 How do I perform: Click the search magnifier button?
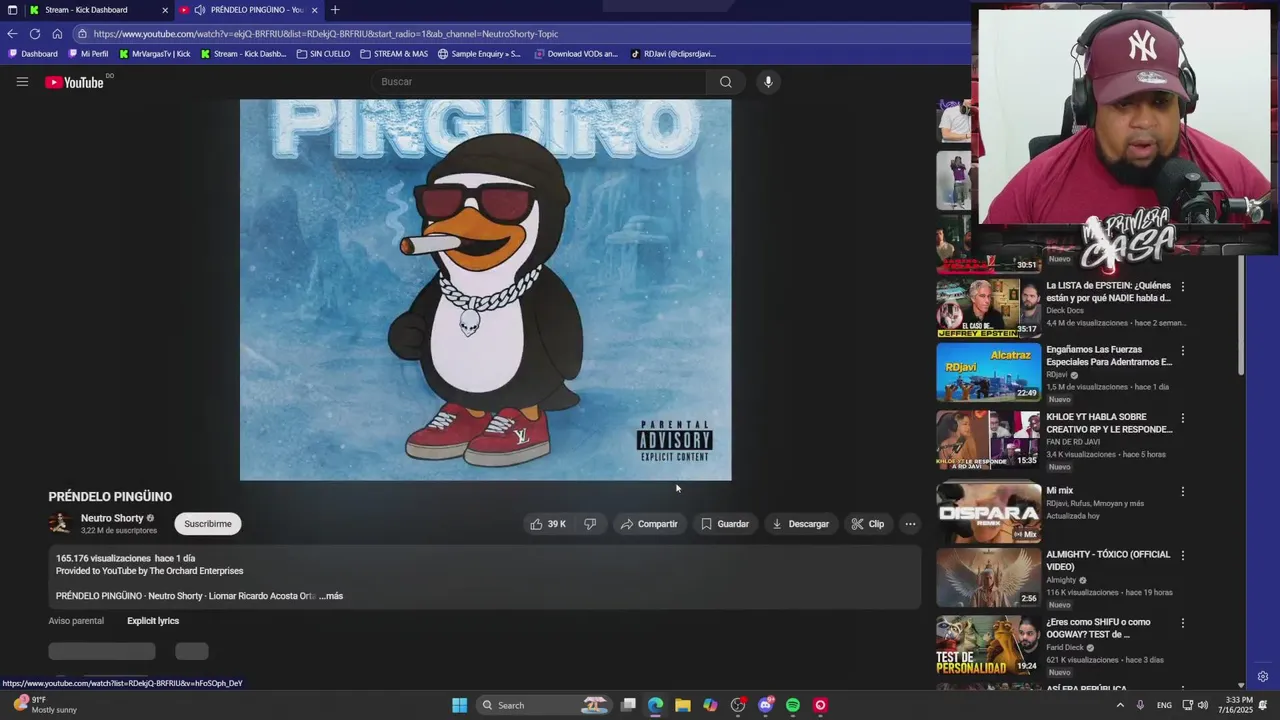[x=726, y=82]
